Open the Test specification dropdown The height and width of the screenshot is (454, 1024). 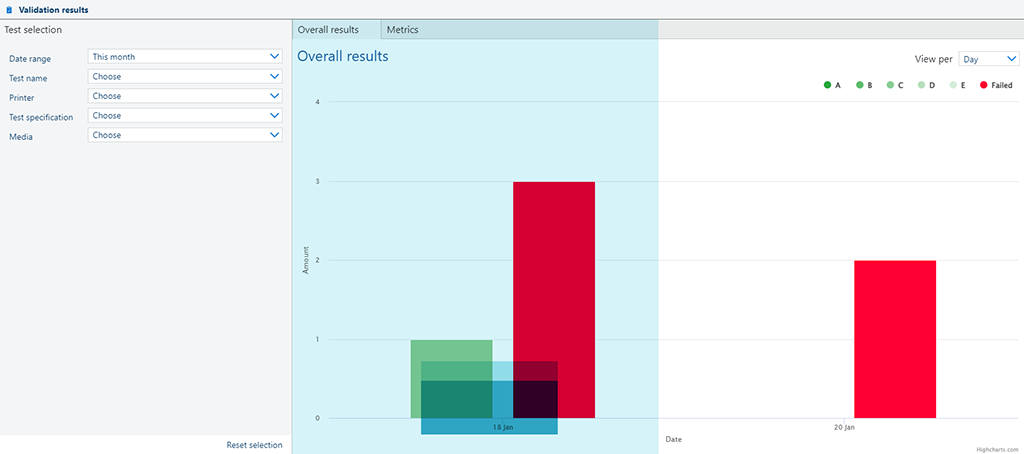tap(185, 116)
